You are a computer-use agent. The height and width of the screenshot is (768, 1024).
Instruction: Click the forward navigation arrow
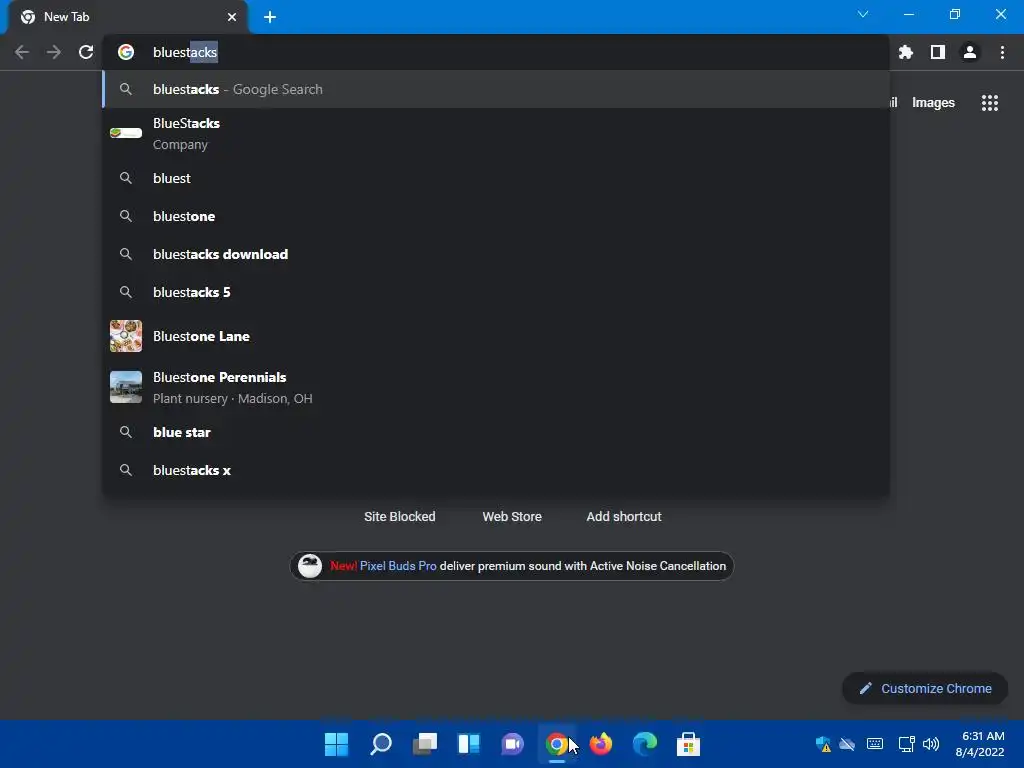[x=54, y=52]
